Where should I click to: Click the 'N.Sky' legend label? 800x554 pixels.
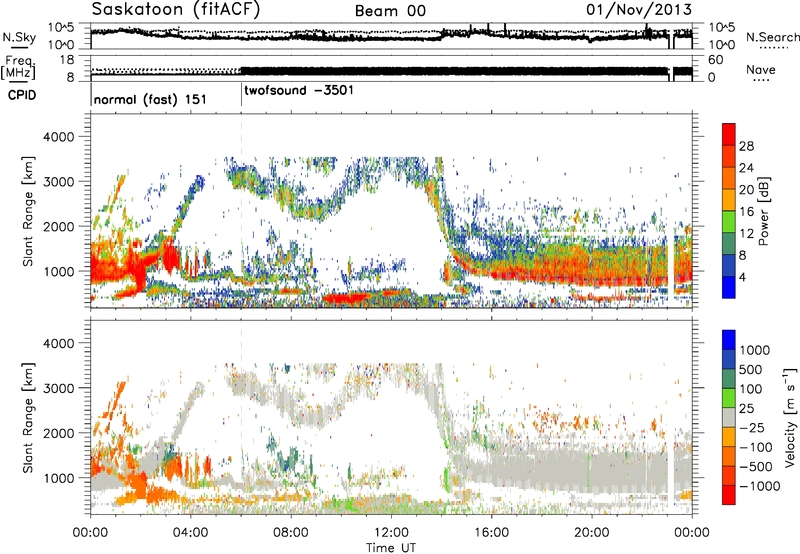pos(19,37)
